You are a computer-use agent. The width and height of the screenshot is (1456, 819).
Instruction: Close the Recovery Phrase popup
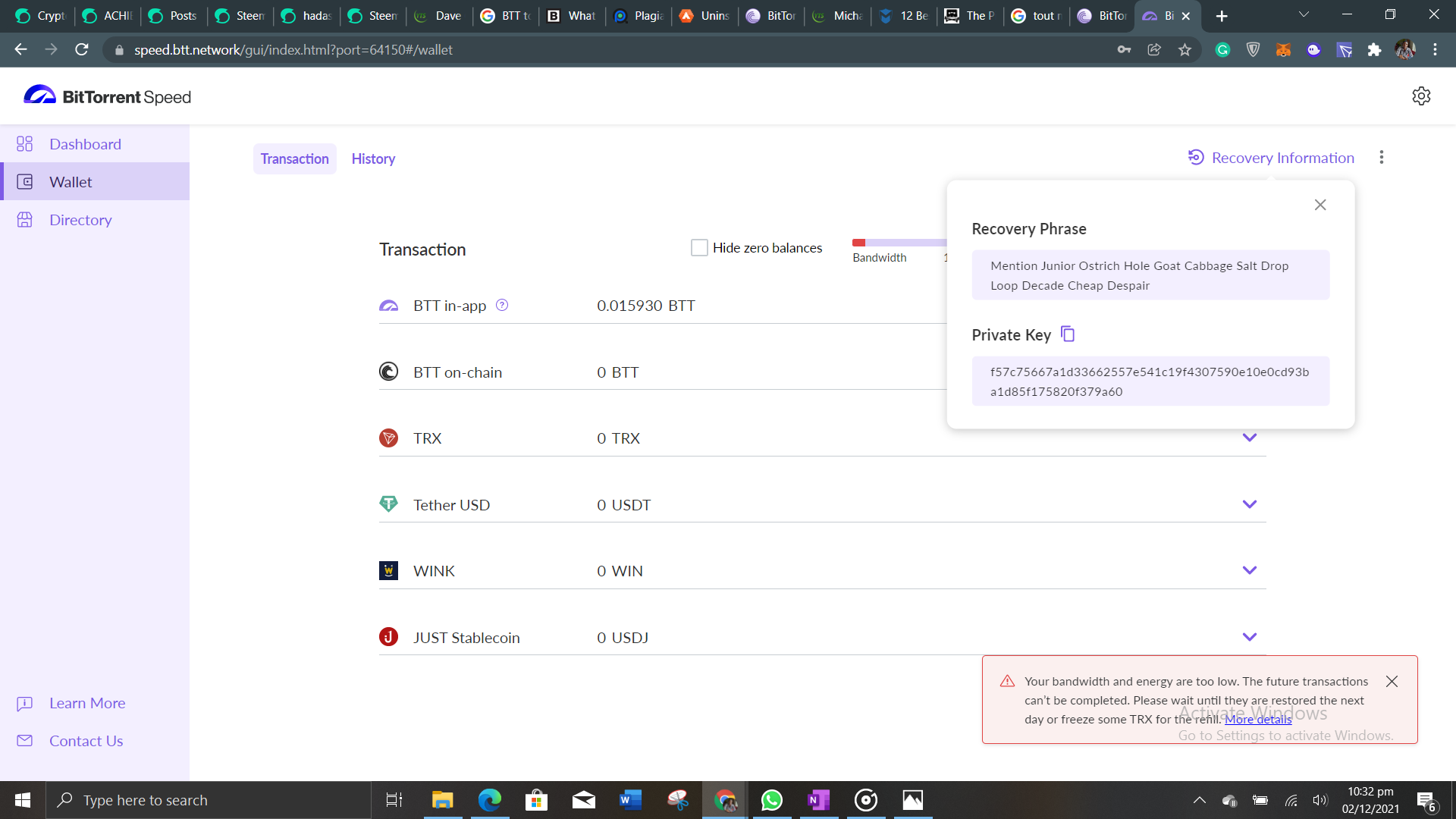pos(1320,205)
